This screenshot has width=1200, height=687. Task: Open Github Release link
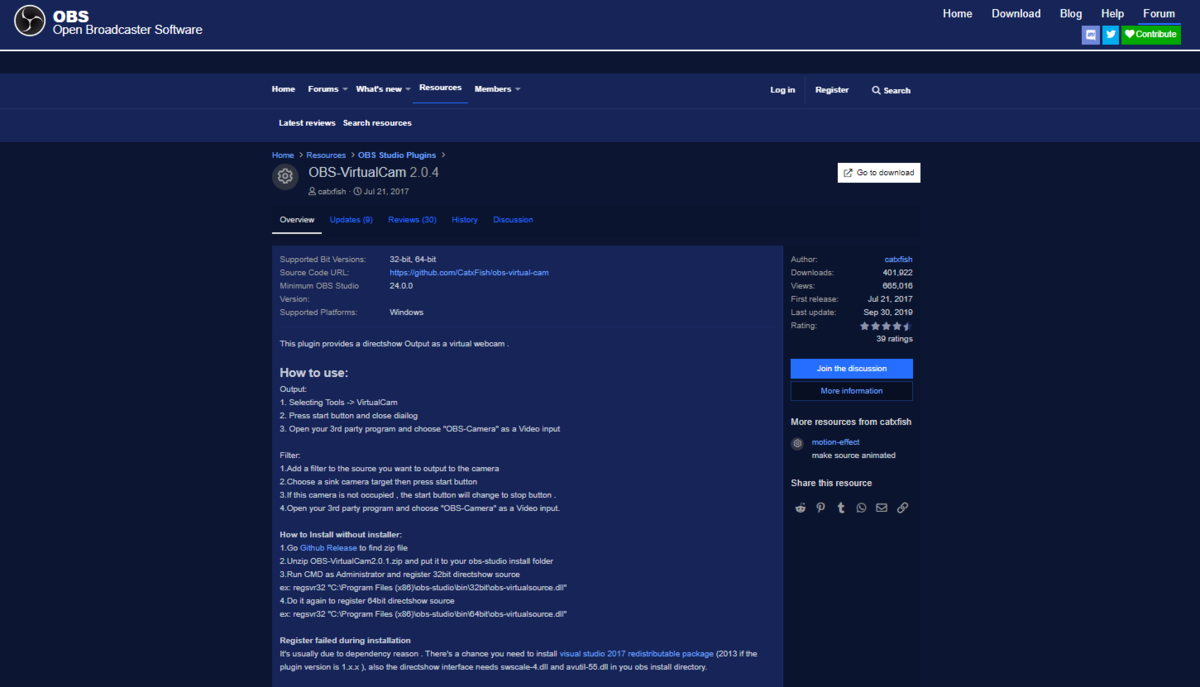329,548
